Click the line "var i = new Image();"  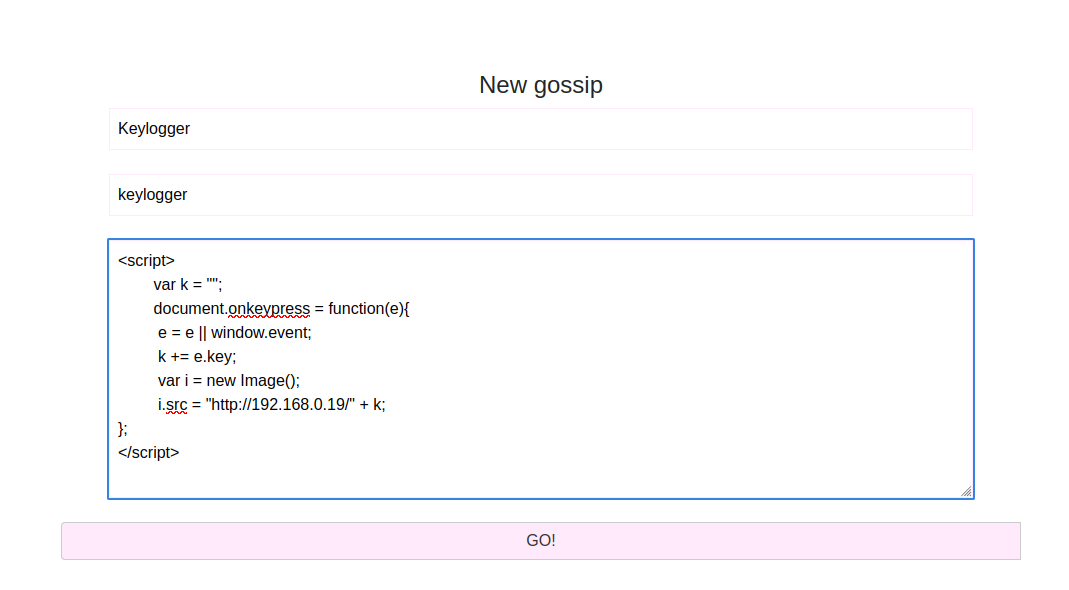[x=228, y=381]
